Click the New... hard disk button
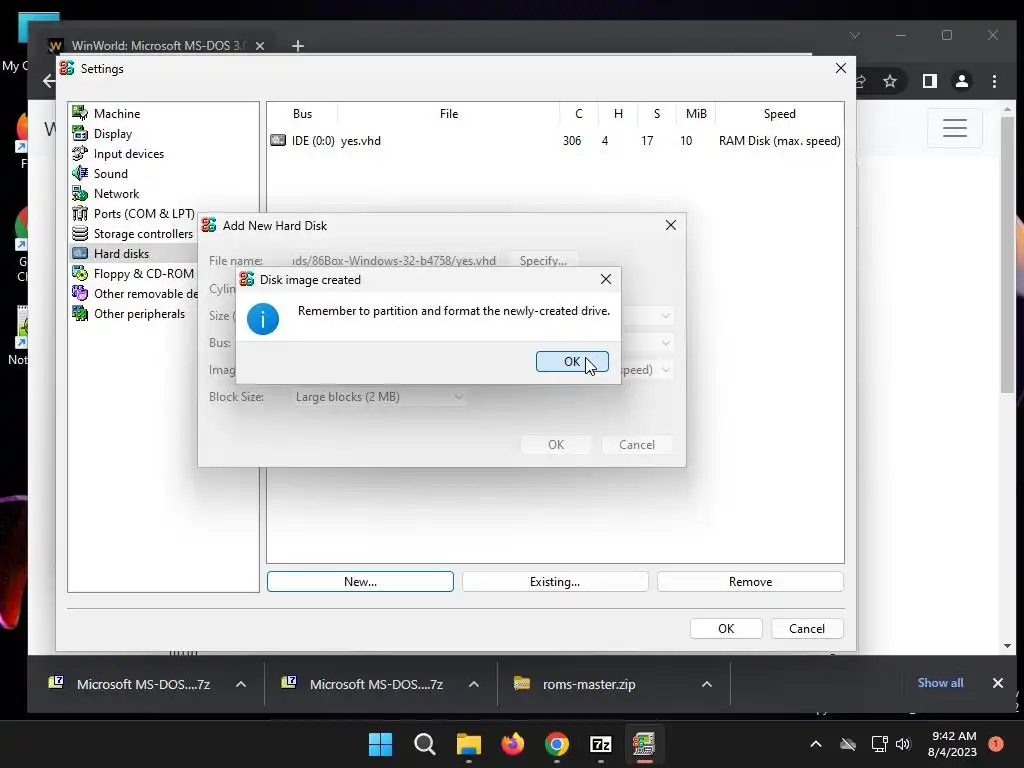 tap(360, 581)
